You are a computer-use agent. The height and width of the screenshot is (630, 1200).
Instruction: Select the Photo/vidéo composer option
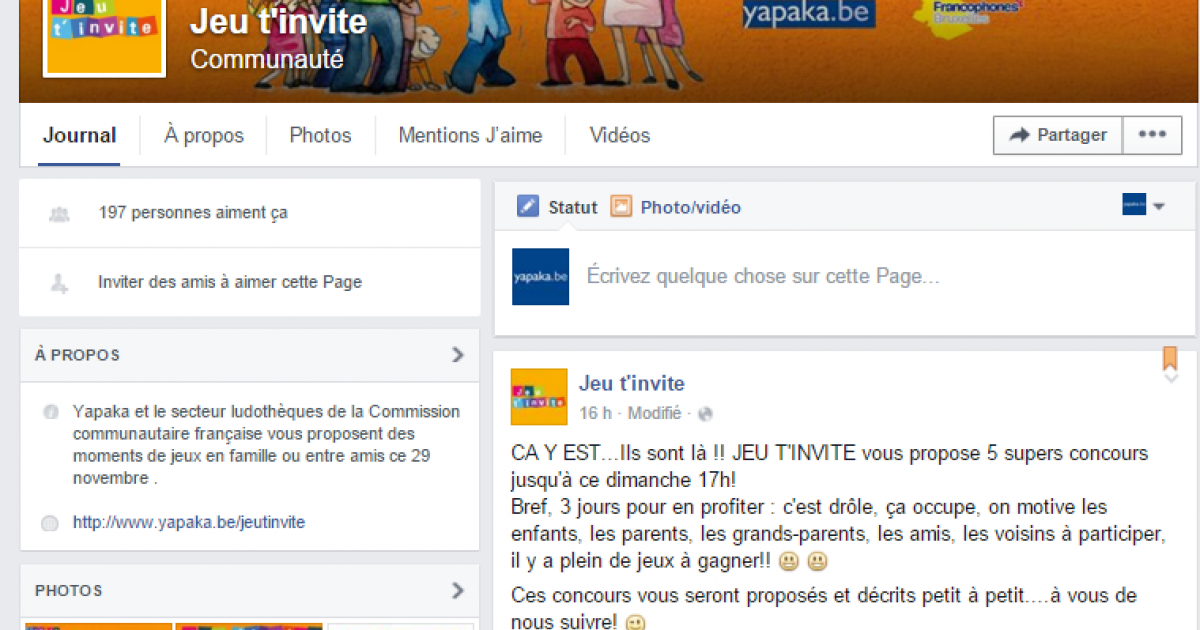coord(676,207)
